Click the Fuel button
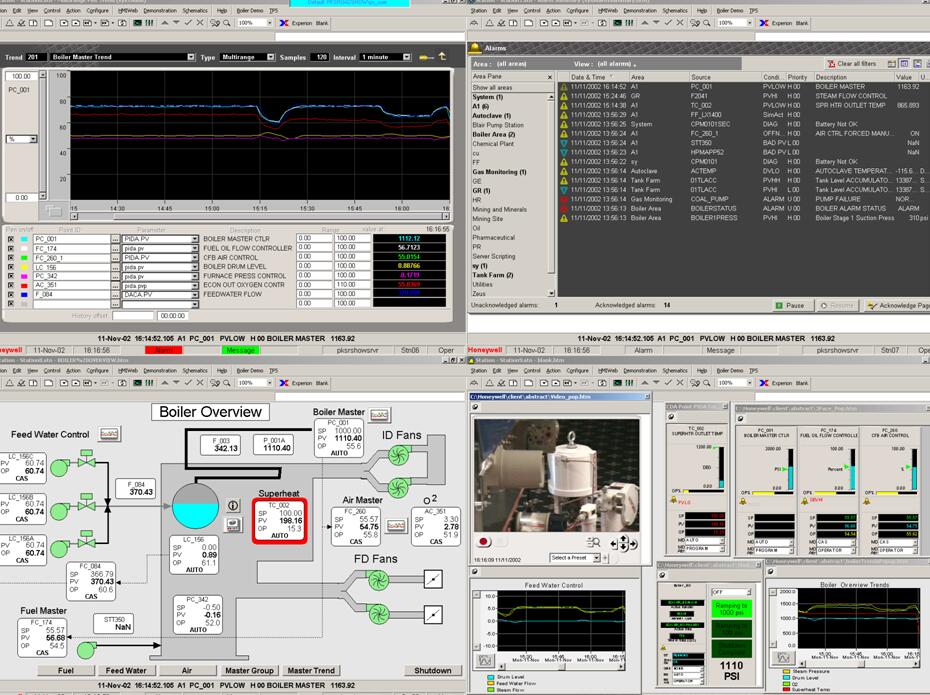Viewport: 930px width, 695px height. point(66,670)
